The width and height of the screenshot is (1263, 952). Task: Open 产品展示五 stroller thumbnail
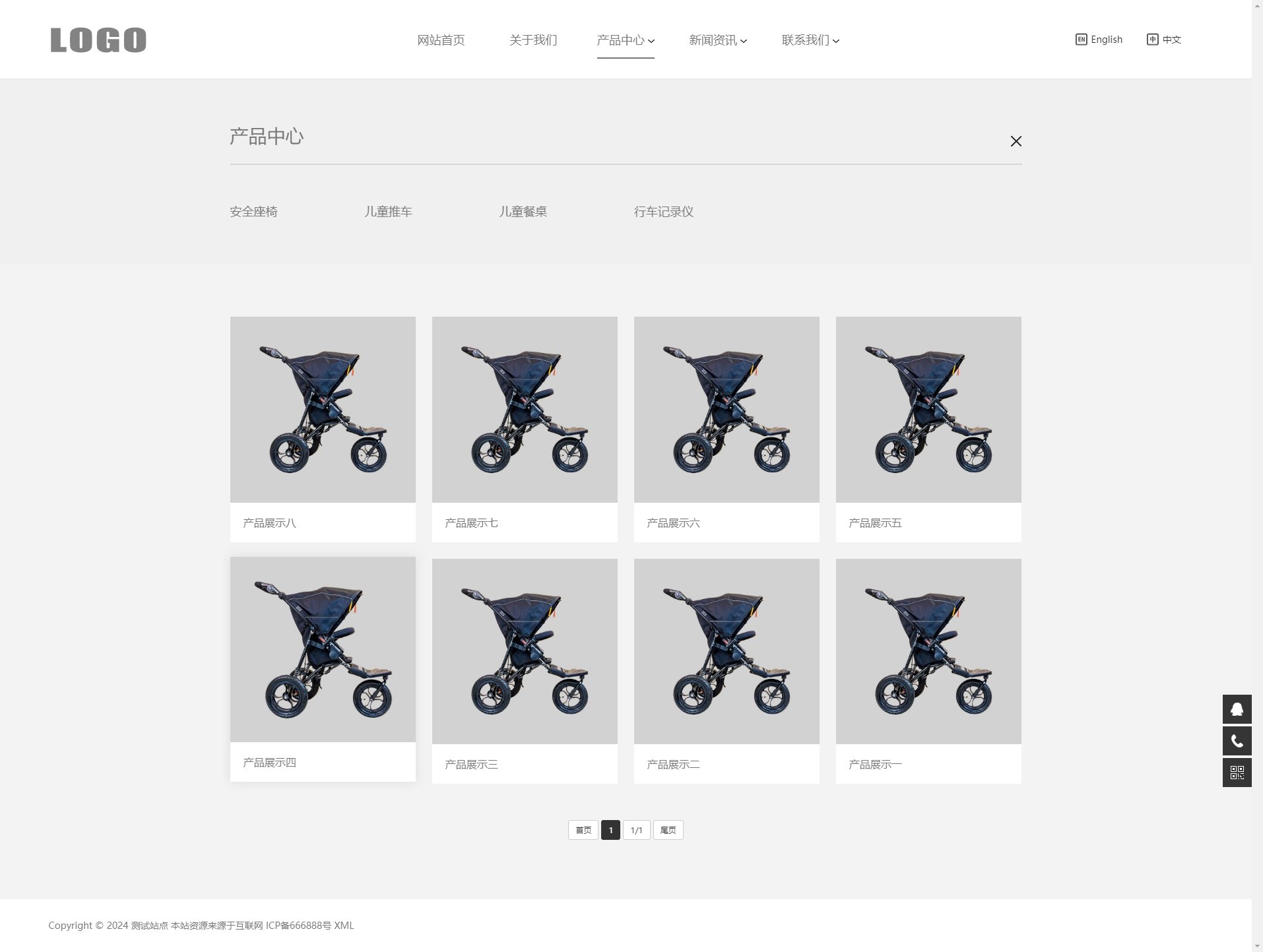point(928,410)
